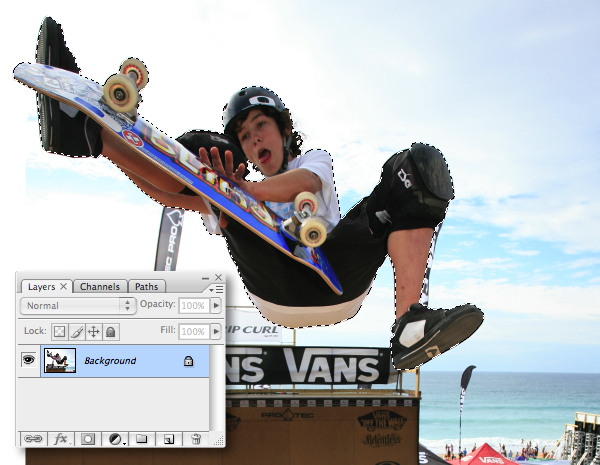The width and height of the screenshot is (600, 465).
Task: Toggle lock image pixels brush icon
Action: (x=77, y=331)
